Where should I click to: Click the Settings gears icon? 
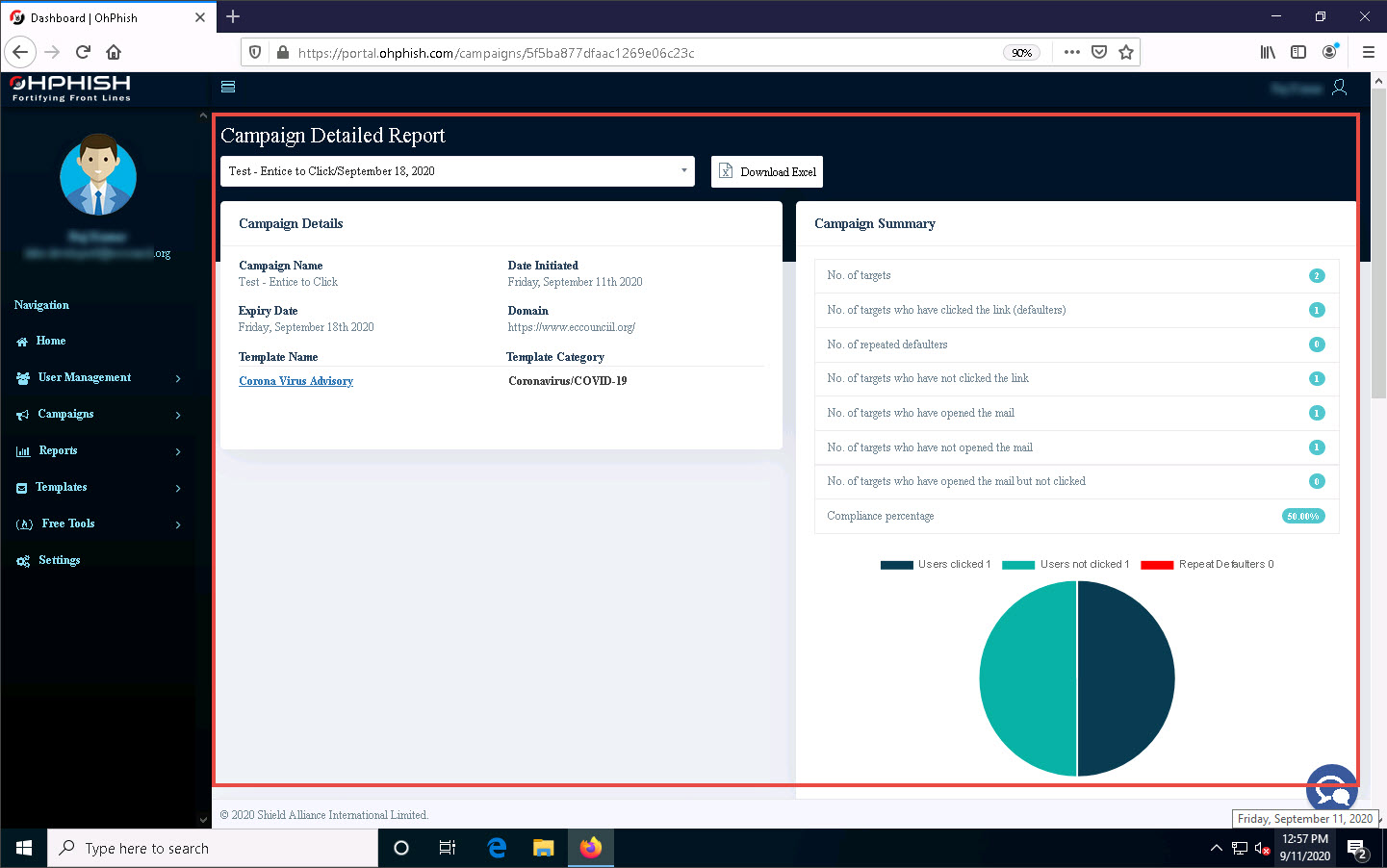[x=22, y=561]
